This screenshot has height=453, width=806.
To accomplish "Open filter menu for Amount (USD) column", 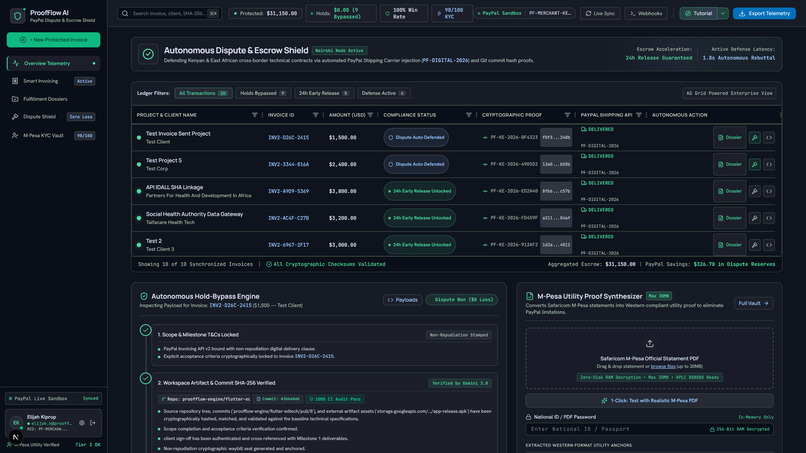I will tap(370, 115).
